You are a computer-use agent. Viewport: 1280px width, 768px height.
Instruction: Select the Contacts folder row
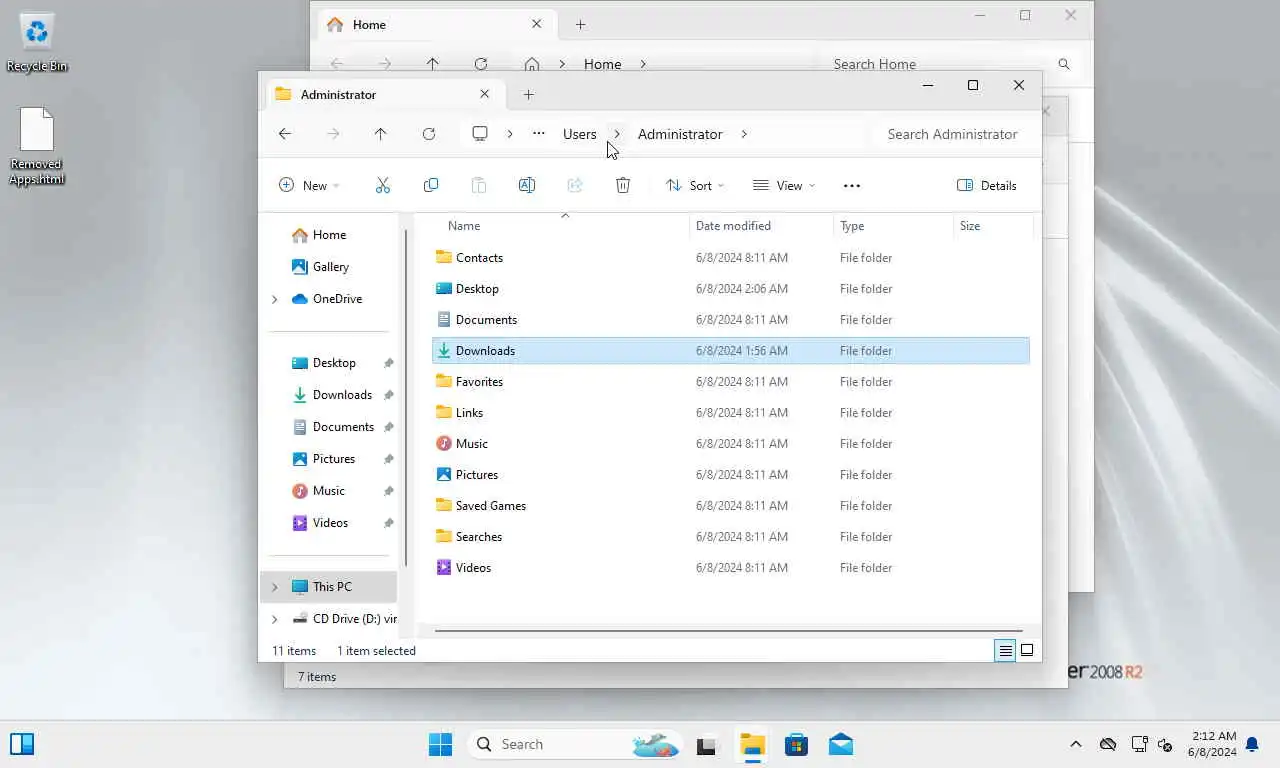point(730,257)
